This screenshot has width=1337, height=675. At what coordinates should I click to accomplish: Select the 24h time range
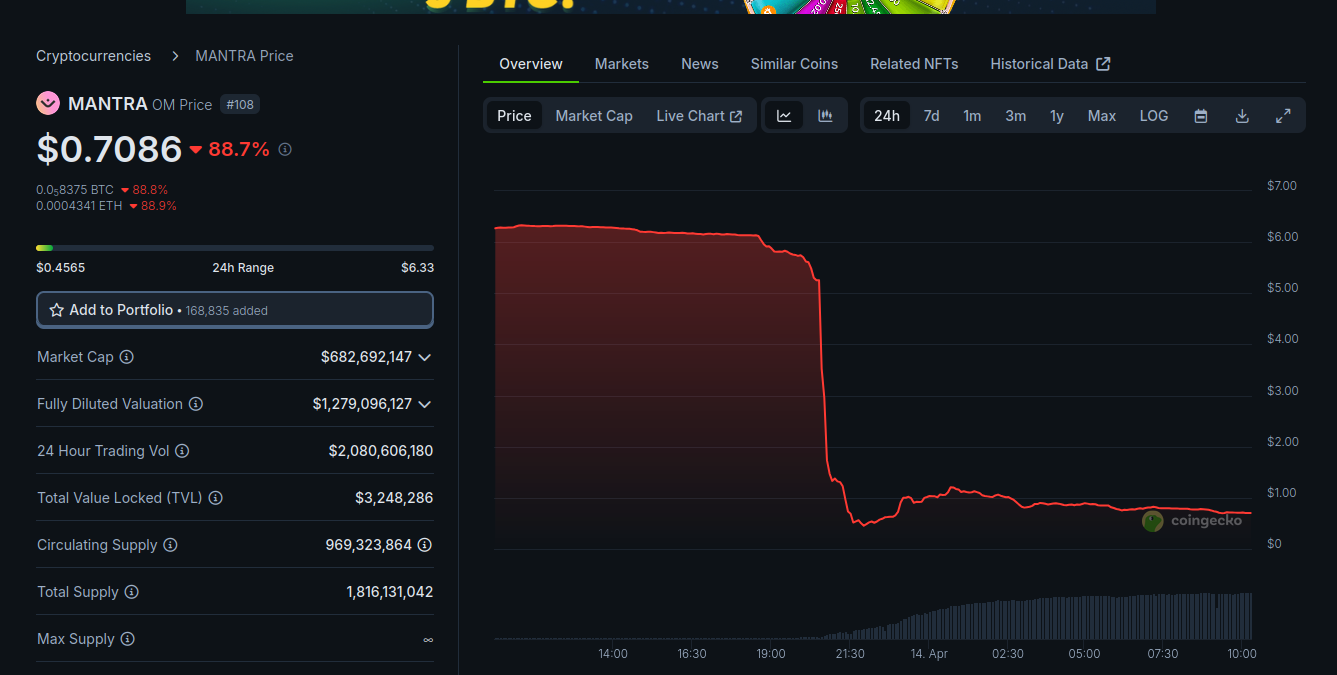[887, 116]
